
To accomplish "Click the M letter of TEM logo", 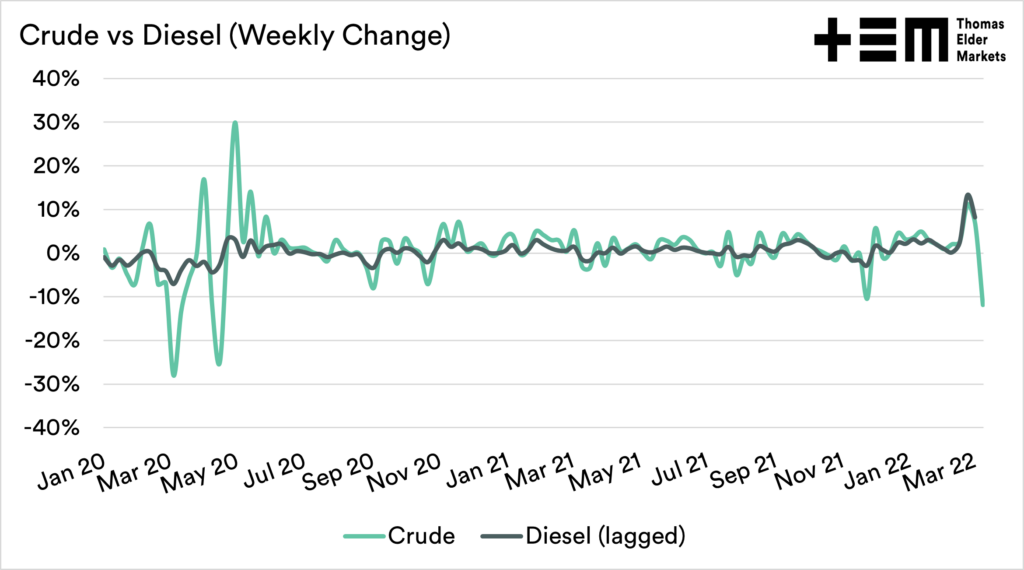I will tap(921, 40).
